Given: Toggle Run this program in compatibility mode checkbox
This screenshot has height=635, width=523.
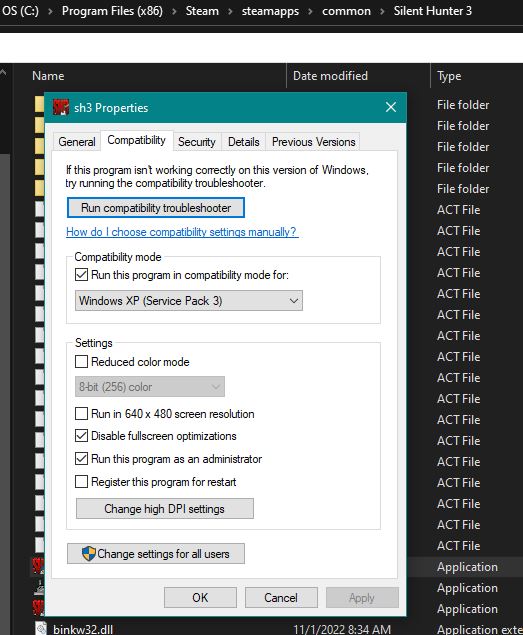Looking at the screenshot, I should click(81, 275).
